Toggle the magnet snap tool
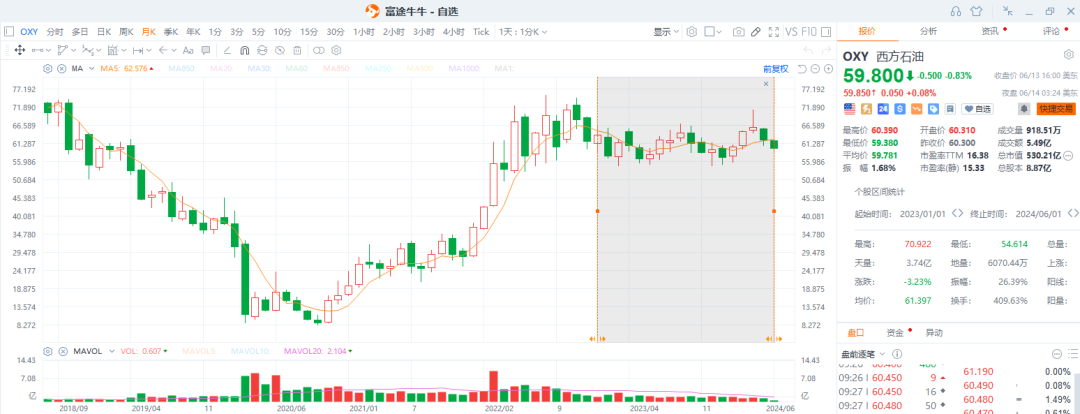The width and height of the screenshot is (1080, 414). click(245, 50)
